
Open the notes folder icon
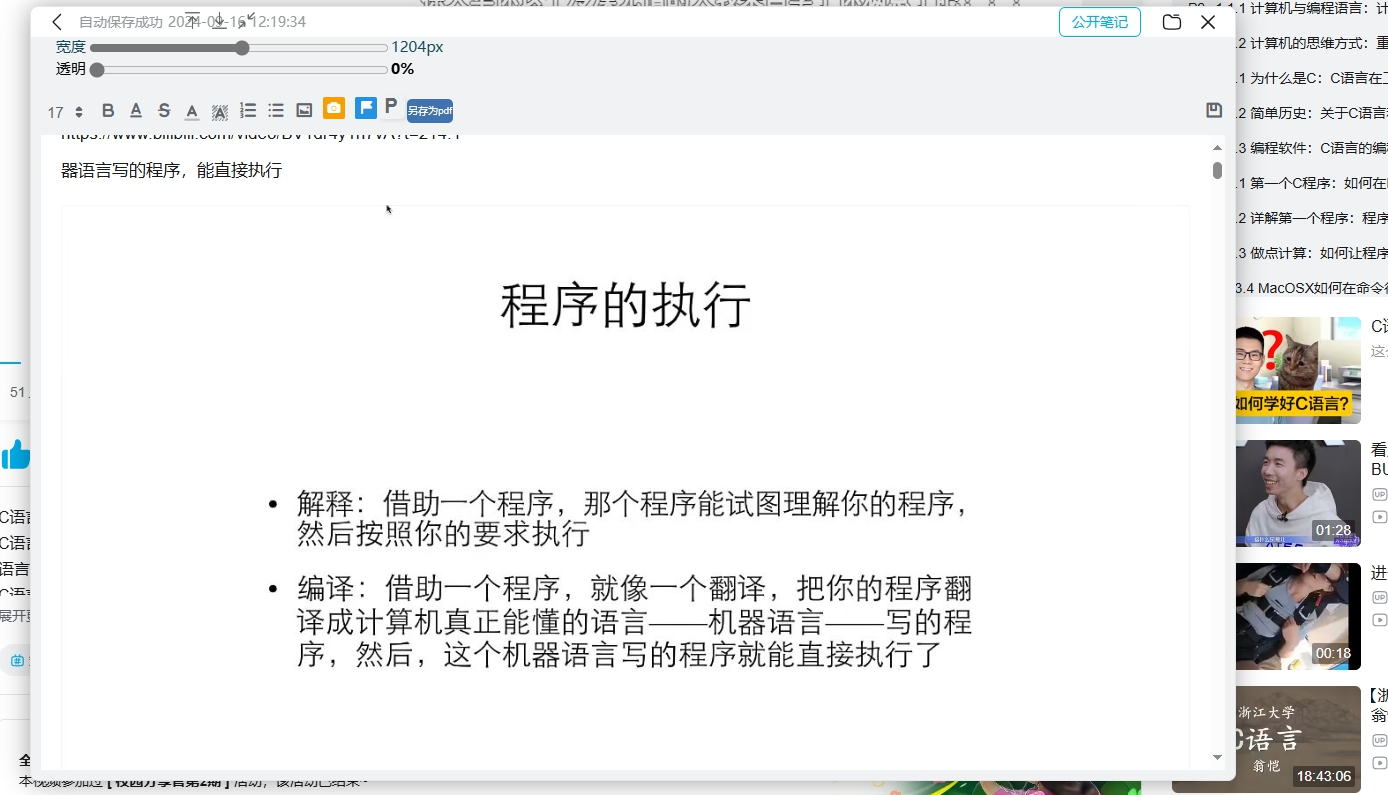click(1172, 22)
